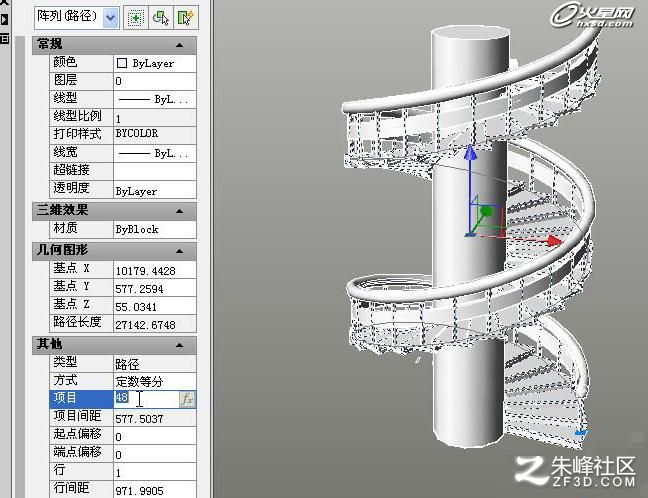Collapse the 其他 section
The height and width of the screenshot is (498, 648).
(x=179, y=345)
